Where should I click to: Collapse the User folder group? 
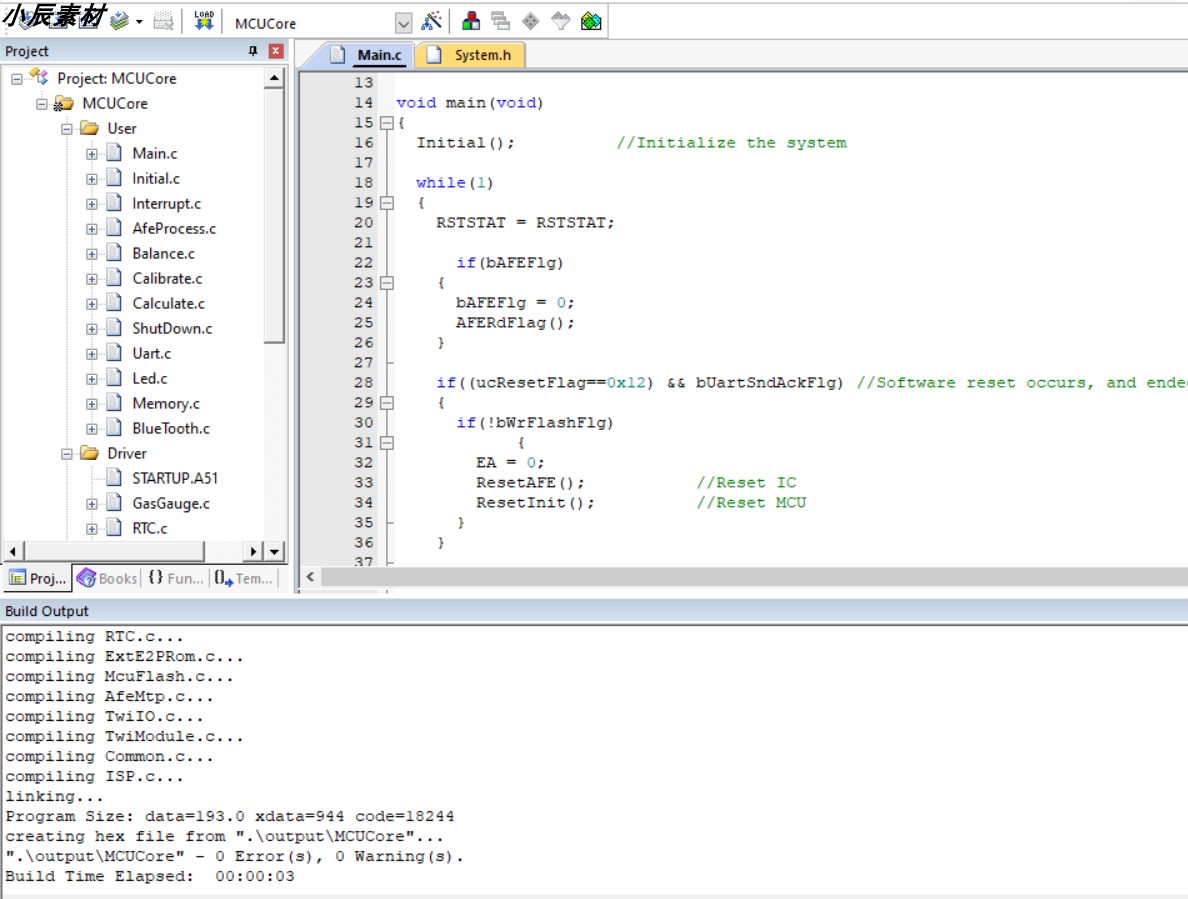pyautogui.click(x=67, y=129)
